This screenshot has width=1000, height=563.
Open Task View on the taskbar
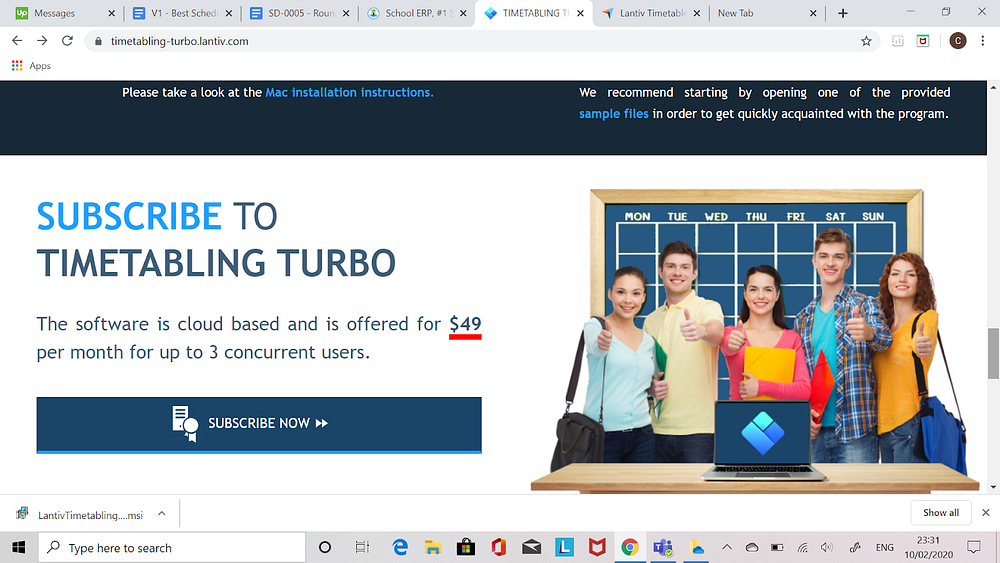pos(362,547)
